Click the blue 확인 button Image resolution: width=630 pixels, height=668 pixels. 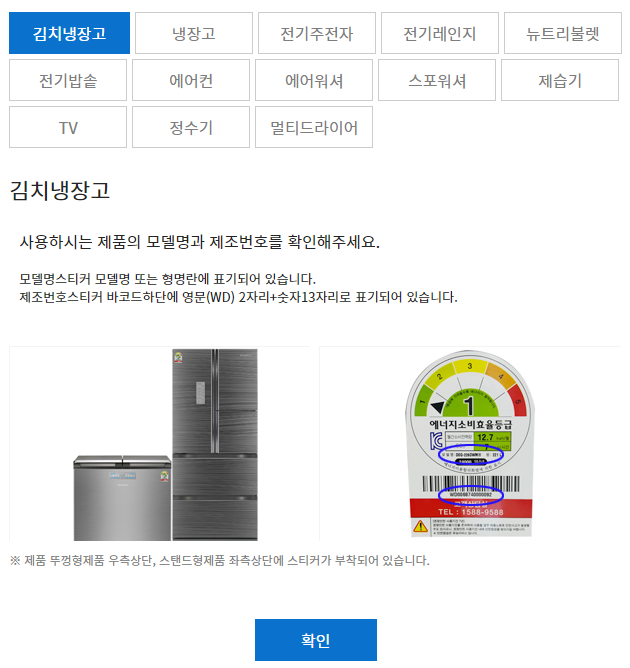click(316, 640)
